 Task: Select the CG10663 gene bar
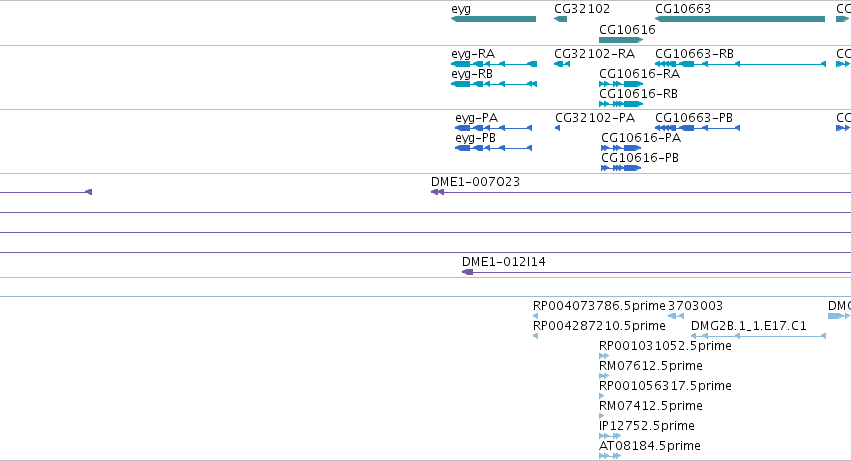tap(740, 19)
